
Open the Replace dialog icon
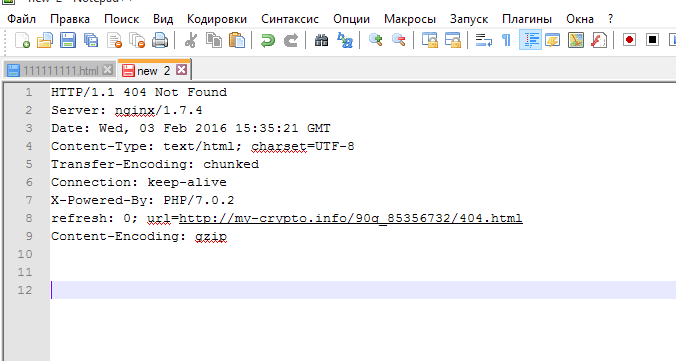click(x=345, y=40)
